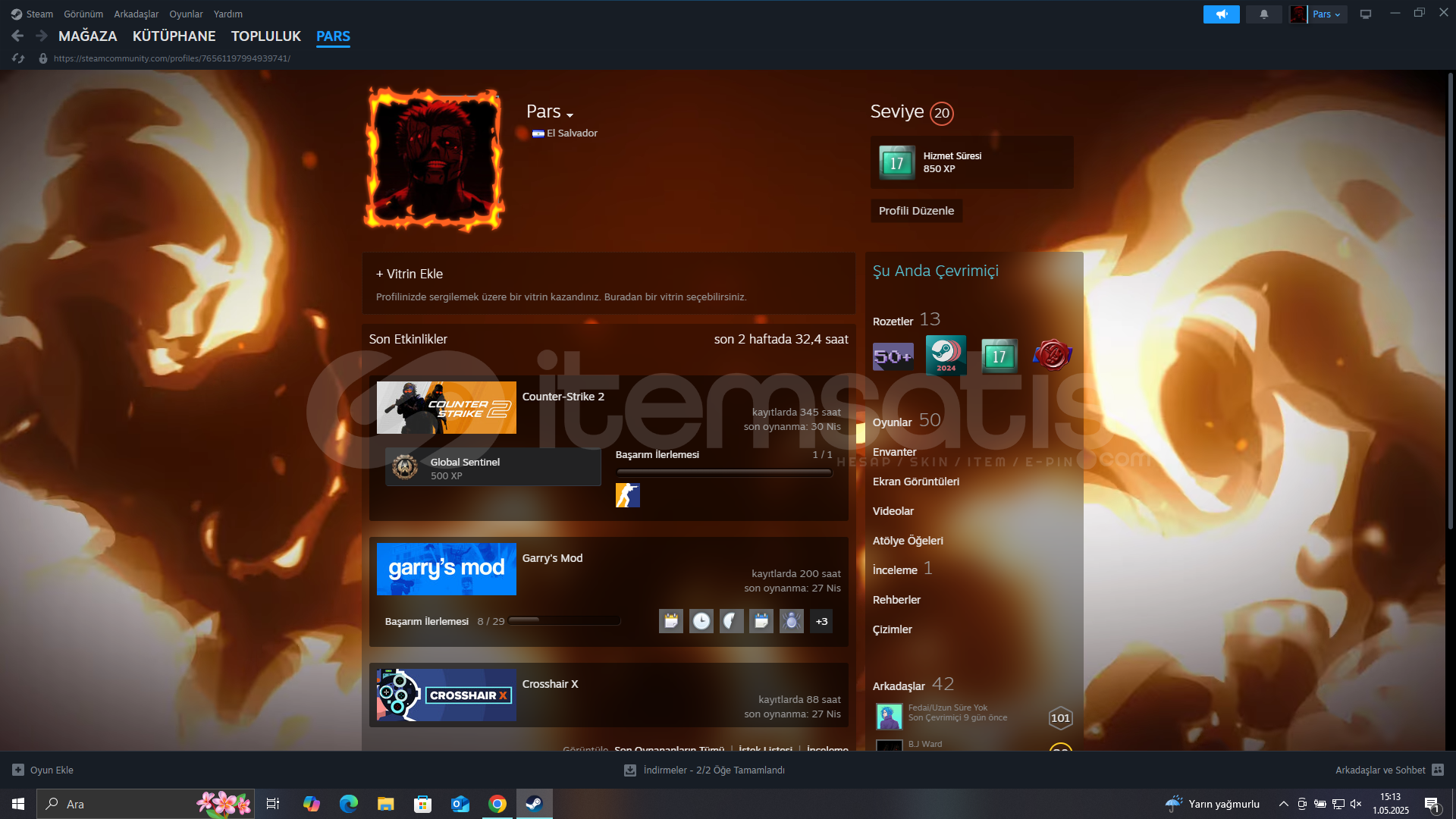
Task: Click the Ara taskbar search box
Action: (x=146, y=804)
